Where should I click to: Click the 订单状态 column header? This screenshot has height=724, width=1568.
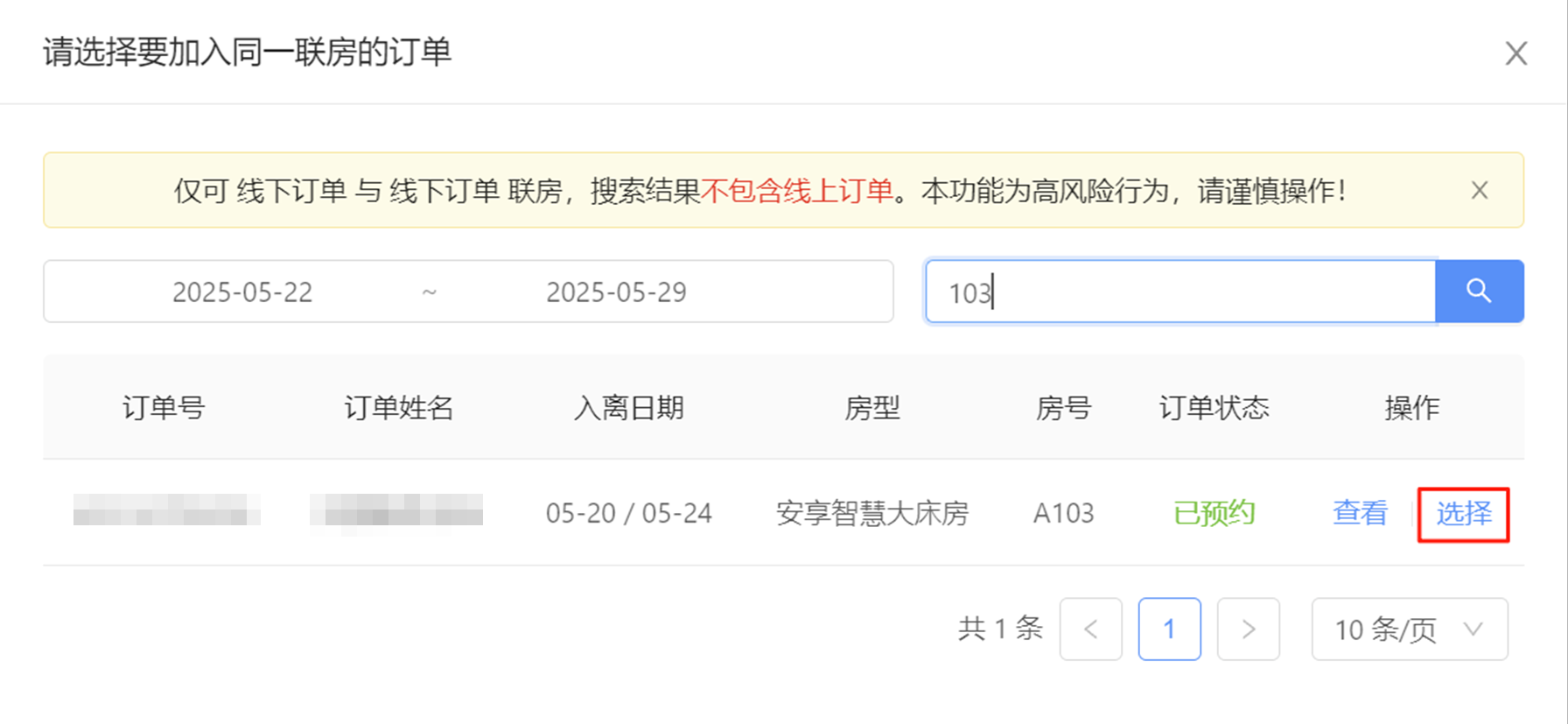[x=1214, y=407]
